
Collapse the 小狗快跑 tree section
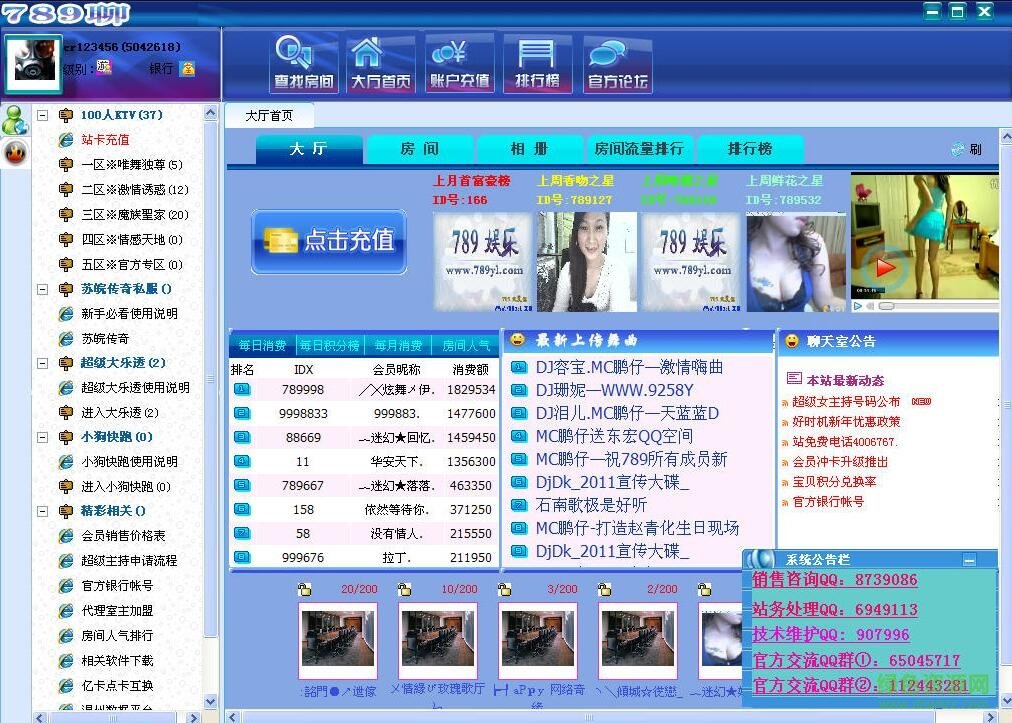(x=42, y=437)
